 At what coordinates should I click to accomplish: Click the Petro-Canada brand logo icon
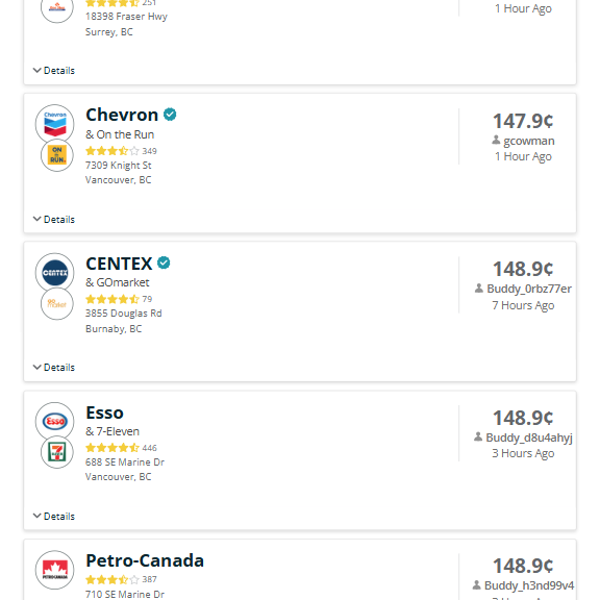(x=55, y=570)
